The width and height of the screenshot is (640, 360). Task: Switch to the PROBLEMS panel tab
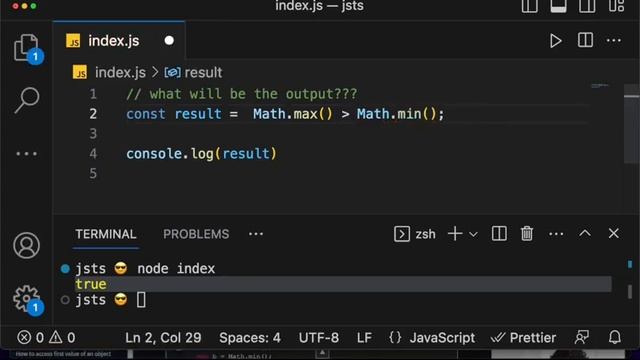point(196,234)
